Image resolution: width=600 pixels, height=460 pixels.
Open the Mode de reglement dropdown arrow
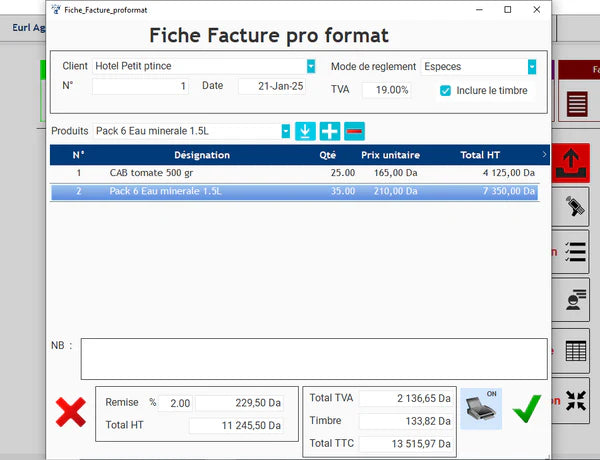pos(532,67)
